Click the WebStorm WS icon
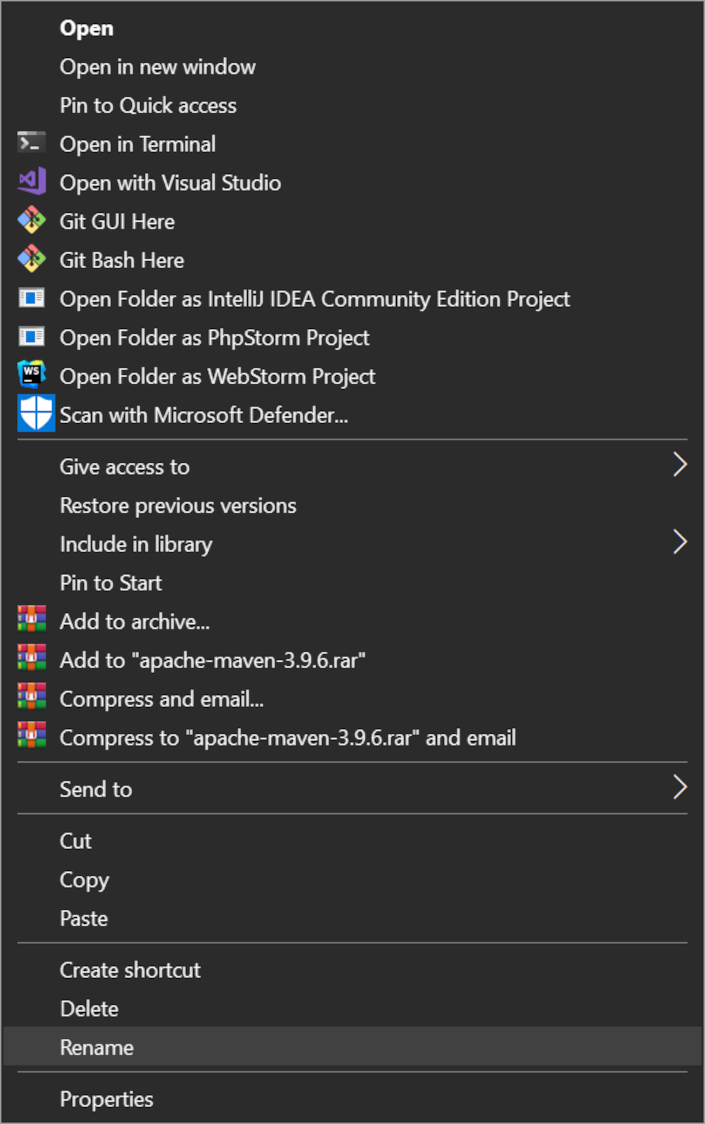705x1124 pixels. coord(32,375)
